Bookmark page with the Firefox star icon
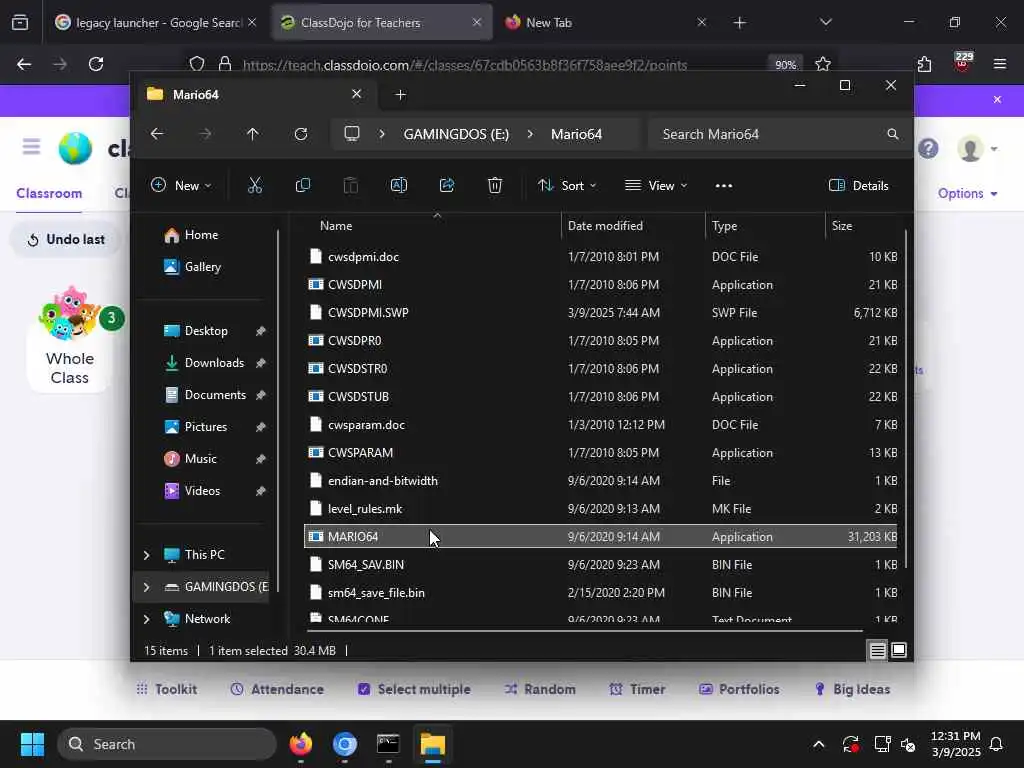The image size is (1024, 768). (823, 64)
